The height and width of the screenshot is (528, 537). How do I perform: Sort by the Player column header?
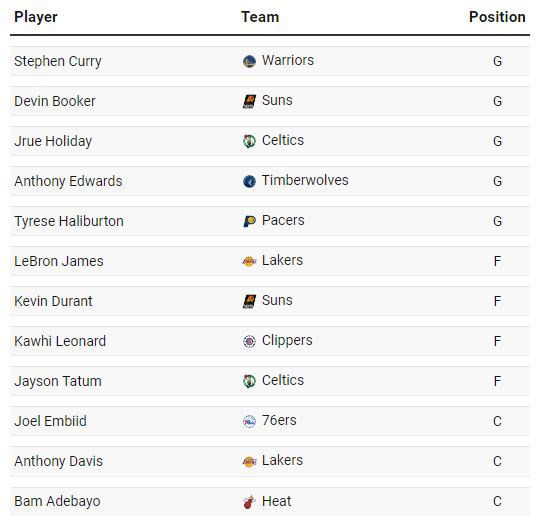36,17
